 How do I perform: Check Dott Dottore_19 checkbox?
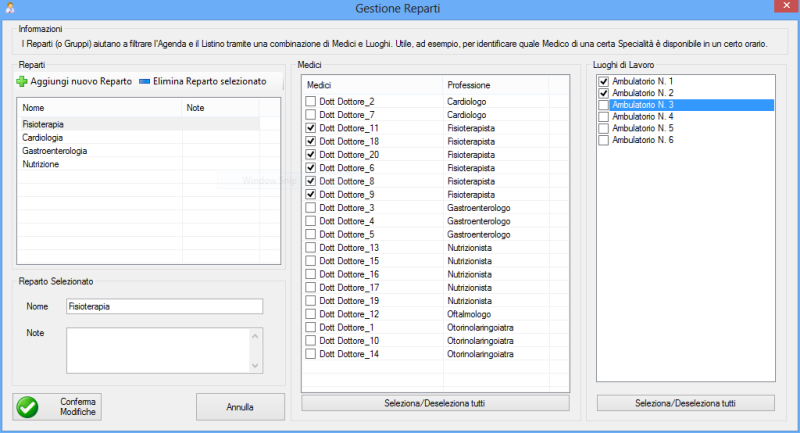(x=311, y=301)
